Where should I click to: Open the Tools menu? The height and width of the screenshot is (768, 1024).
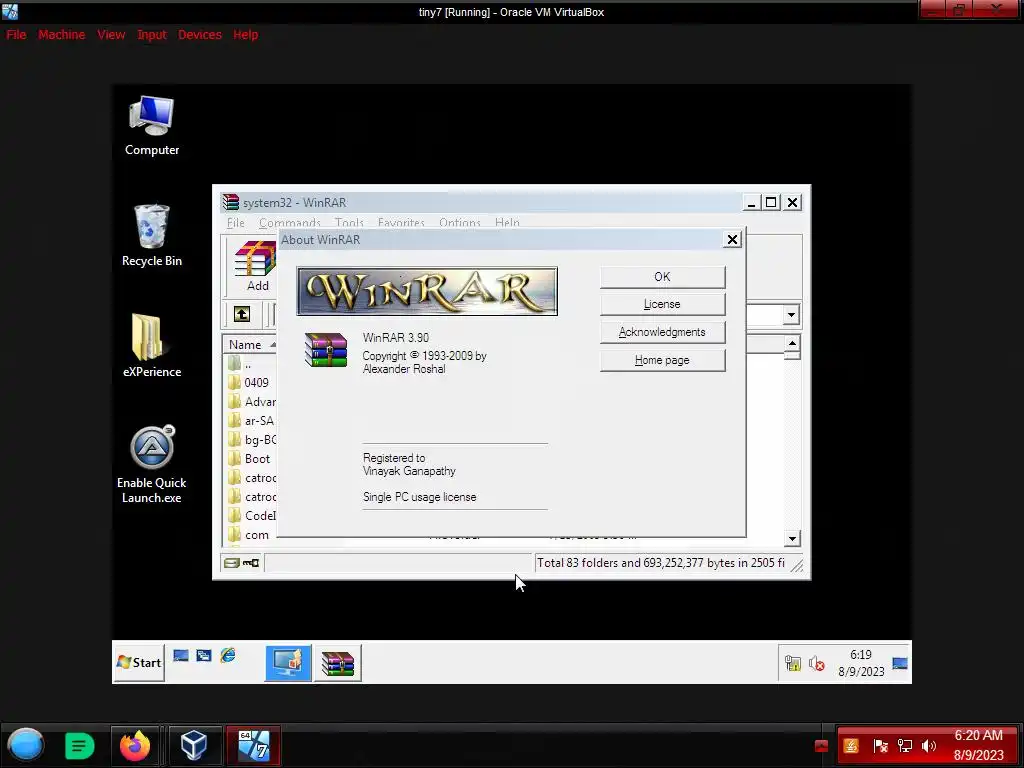click(349, 223)
